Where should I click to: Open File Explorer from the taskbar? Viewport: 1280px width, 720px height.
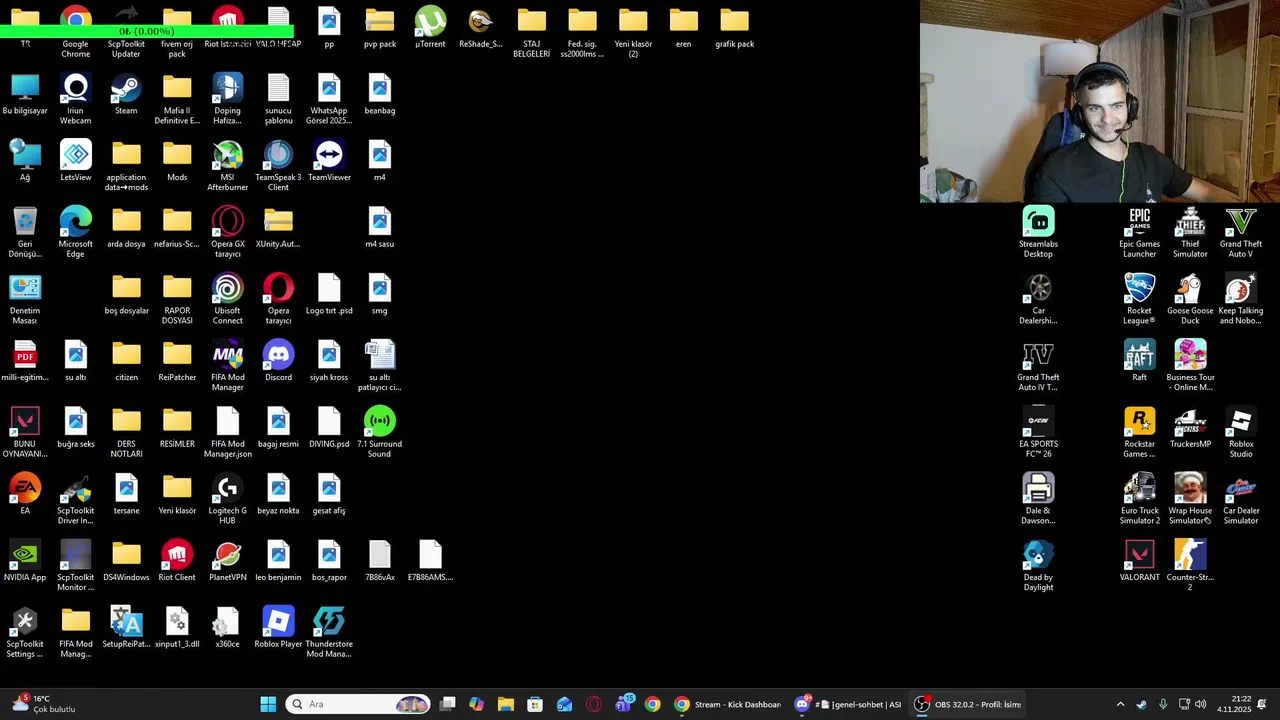tap(506, 704)
